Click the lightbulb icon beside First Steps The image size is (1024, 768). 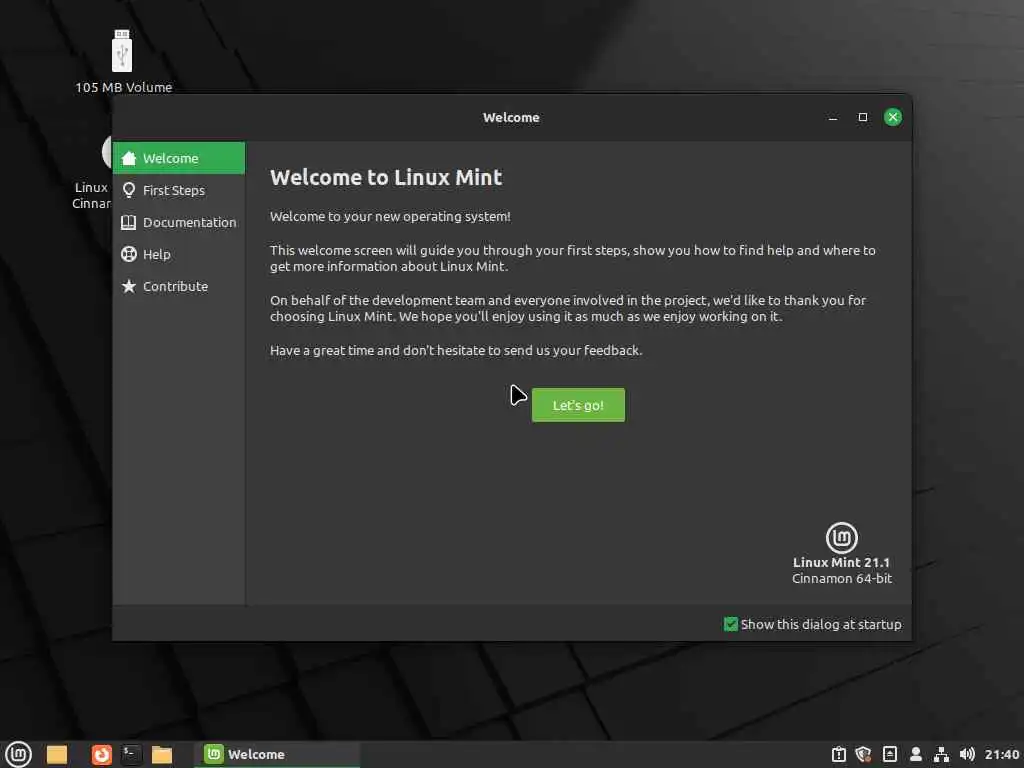(129, 190)
